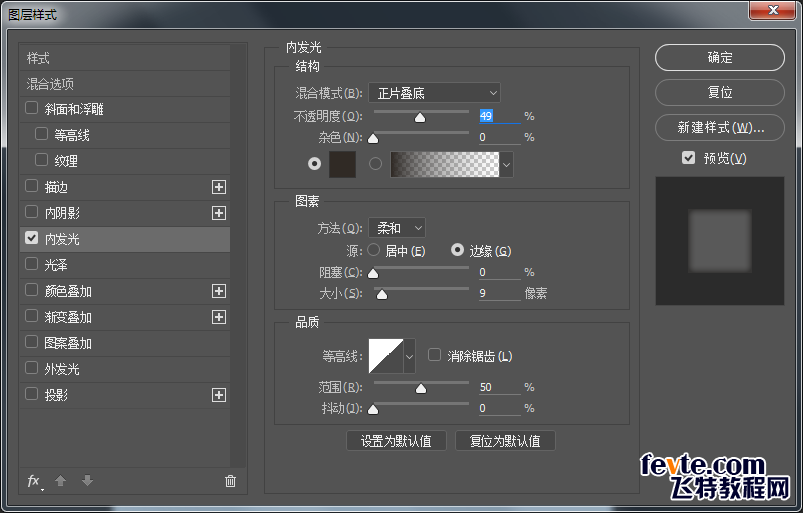Enable the 纹理 checkbox
This screenshot has width=803, height=513.
[x=41, y=160]
